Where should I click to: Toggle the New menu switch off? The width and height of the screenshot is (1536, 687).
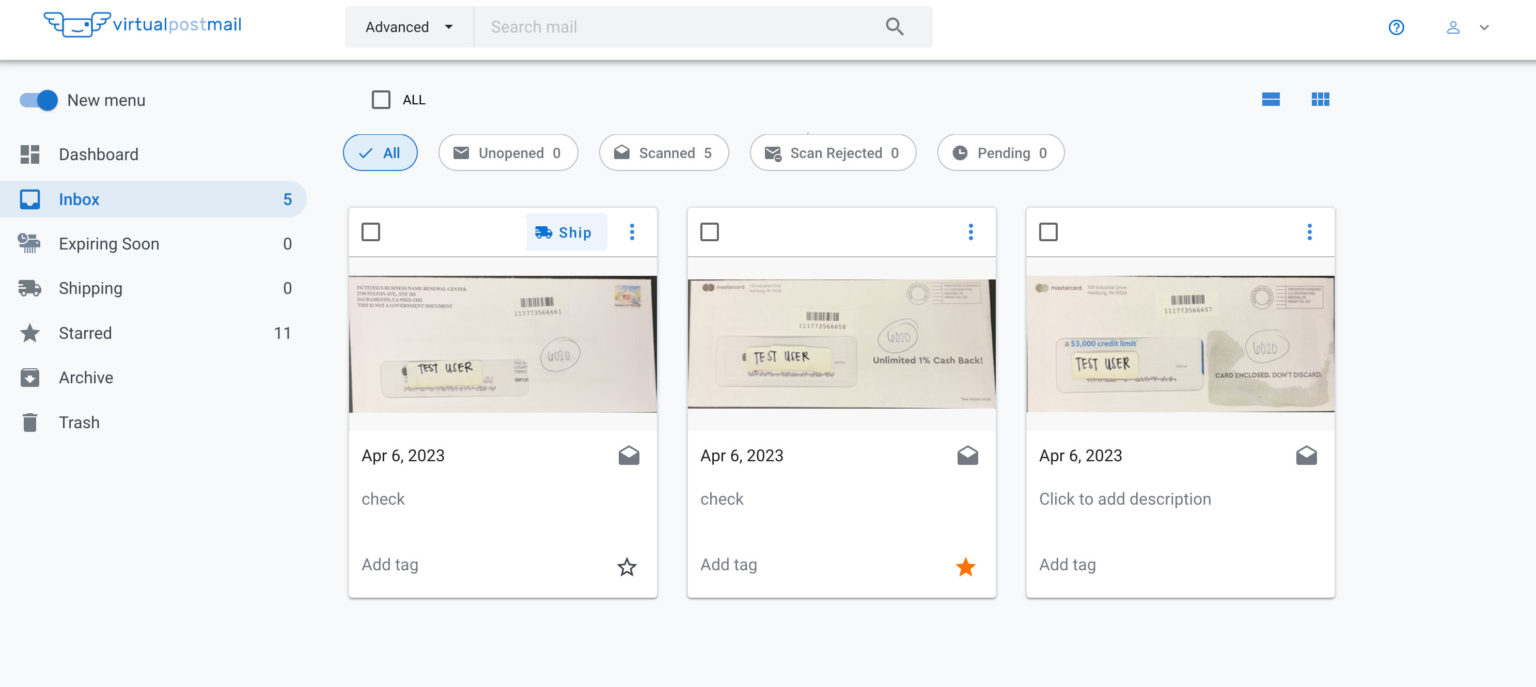coord(37,100)
